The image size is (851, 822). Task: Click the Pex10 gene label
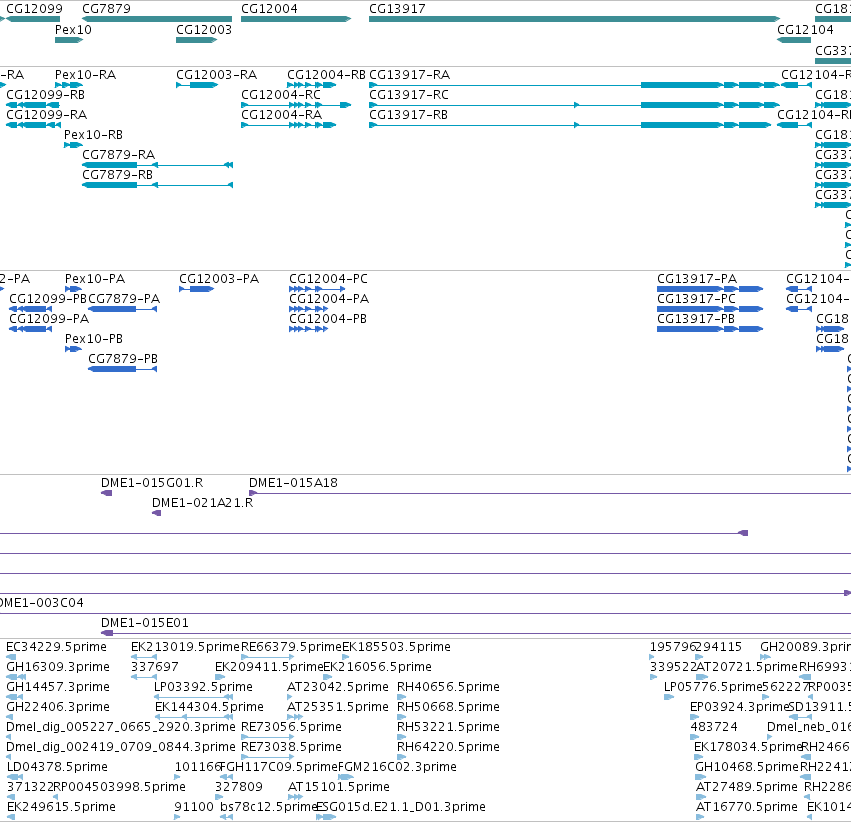click(73, 29)
